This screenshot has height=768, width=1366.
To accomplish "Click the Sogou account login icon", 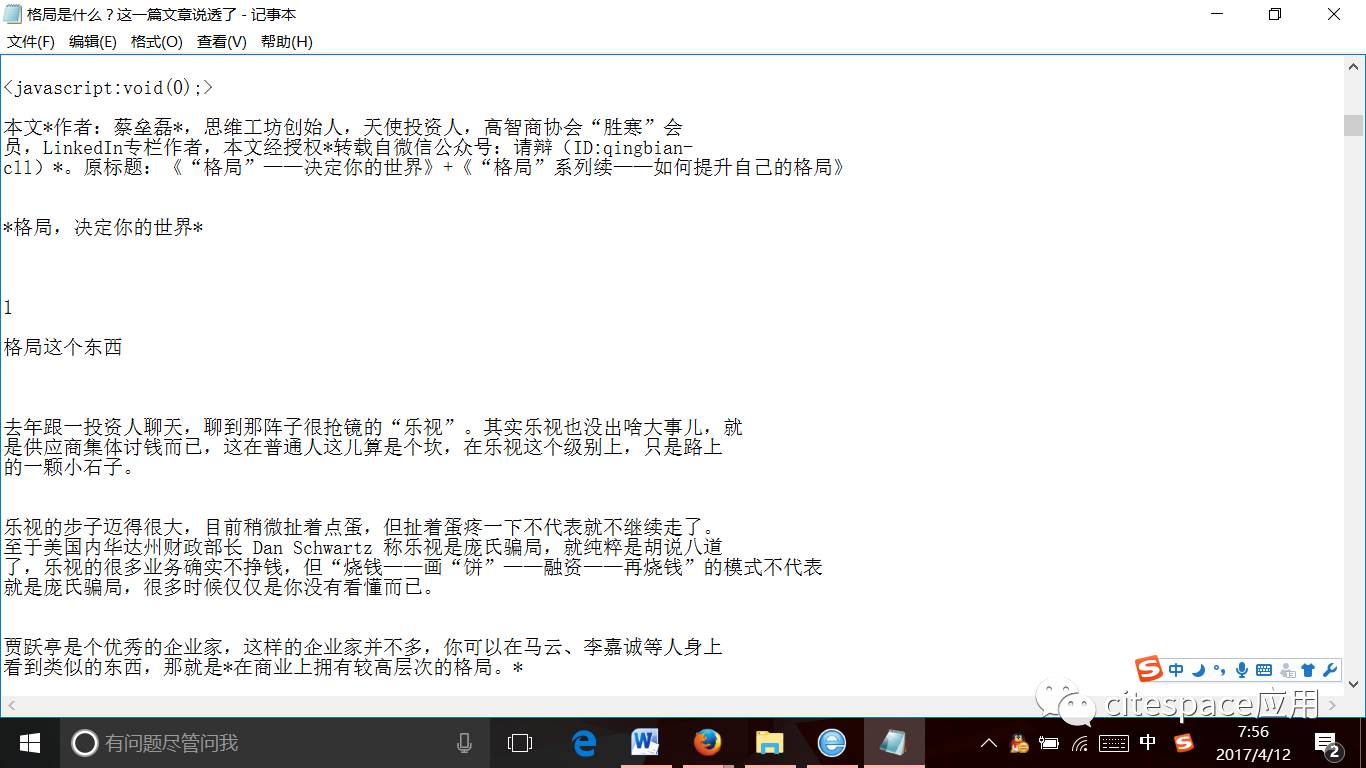I will [x=1287, y=670].
